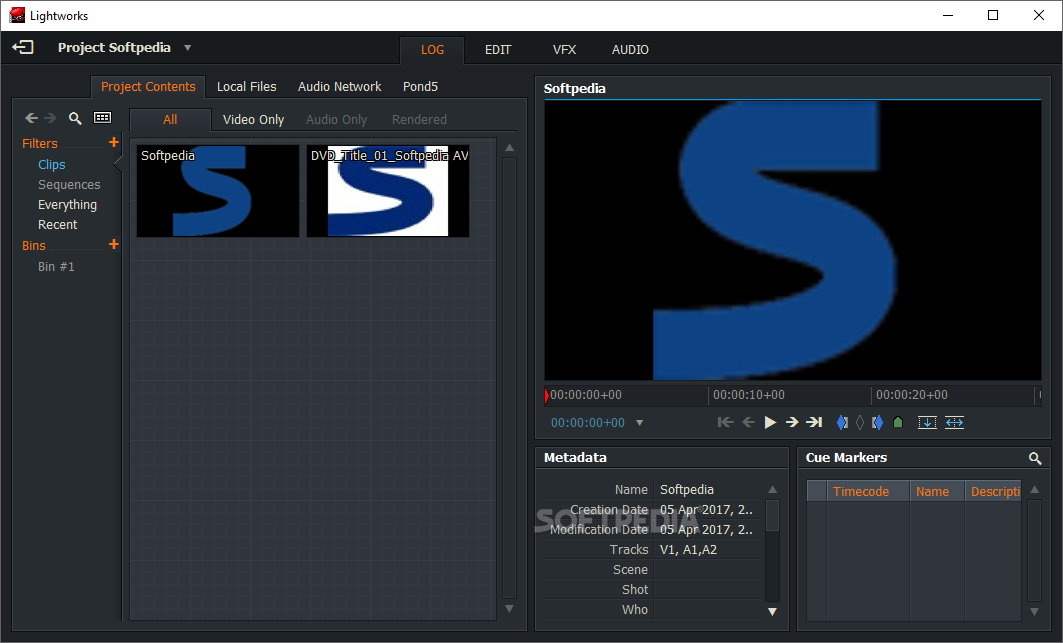Filter to Video Only
The width and height of the screenshot is (1063, 643).
253,119
